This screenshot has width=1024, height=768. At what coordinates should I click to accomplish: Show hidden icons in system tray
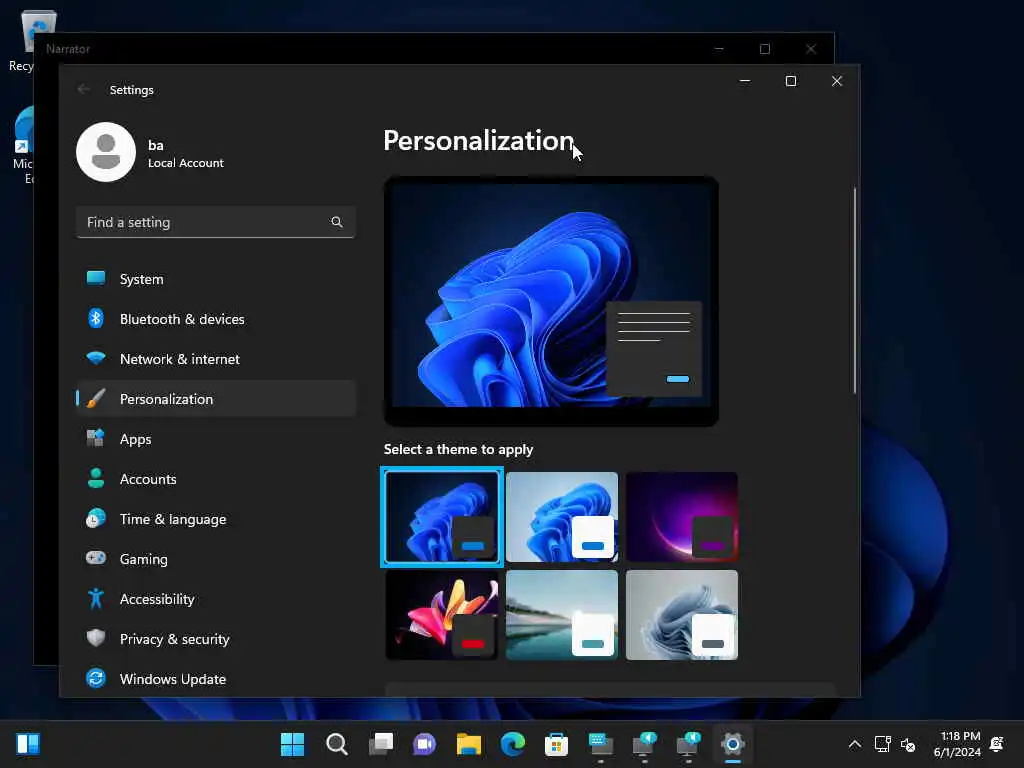point(854,744)
